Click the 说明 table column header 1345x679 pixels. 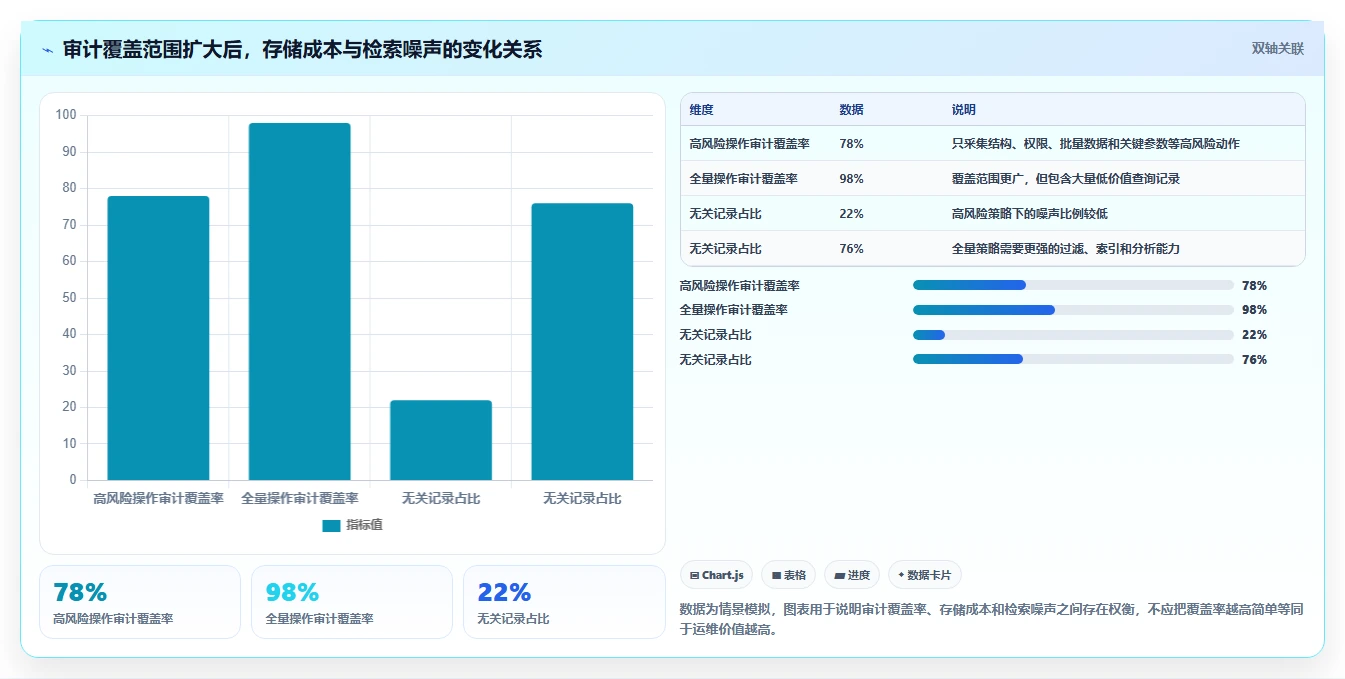964,110
